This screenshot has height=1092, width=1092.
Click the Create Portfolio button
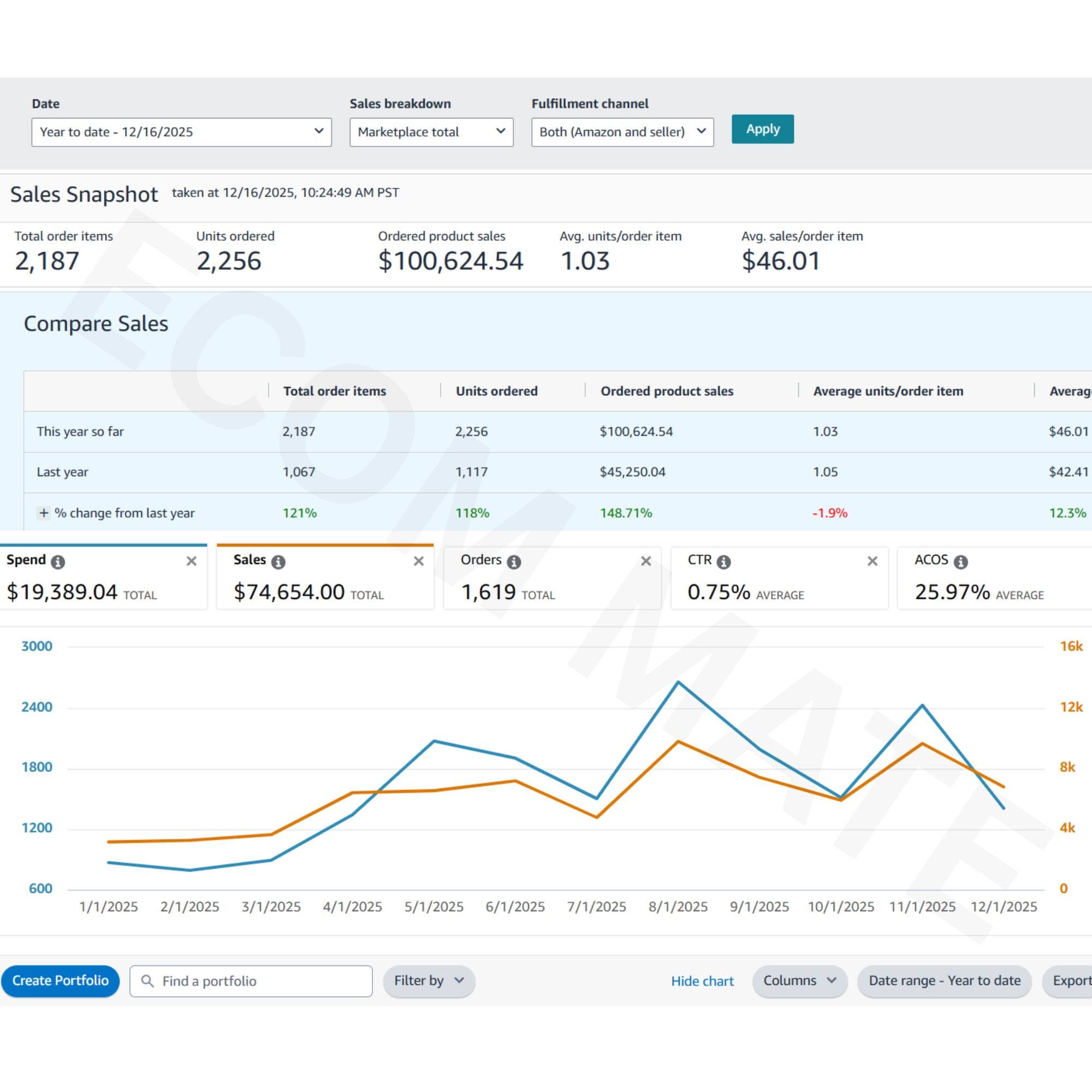coord(61,981)
